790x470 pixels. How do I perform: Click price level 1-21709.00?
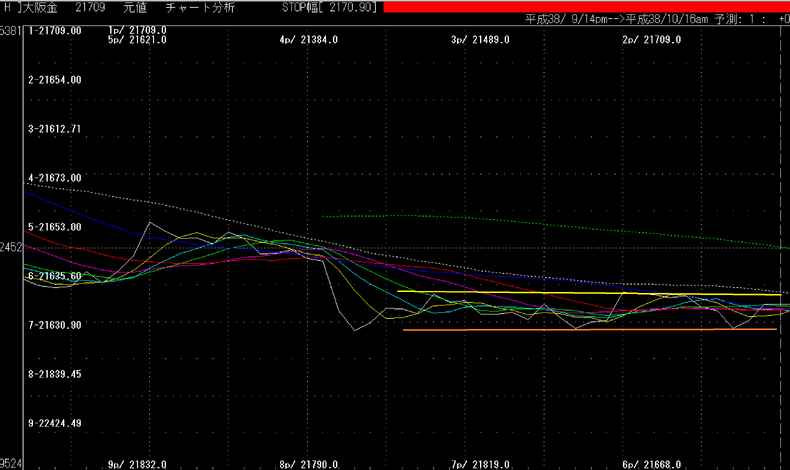click(55, 31)
